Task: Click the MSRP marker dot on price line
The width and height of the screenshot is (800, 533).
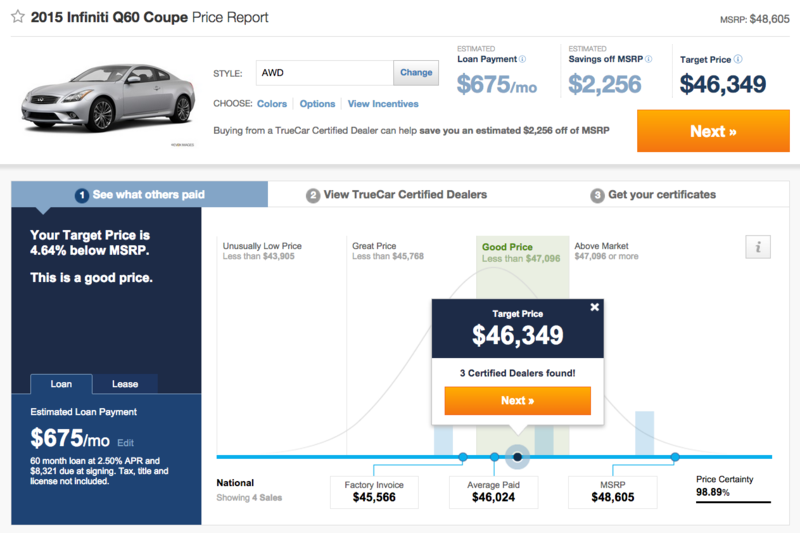Action: pyautogui.click(x=675, y=456)
